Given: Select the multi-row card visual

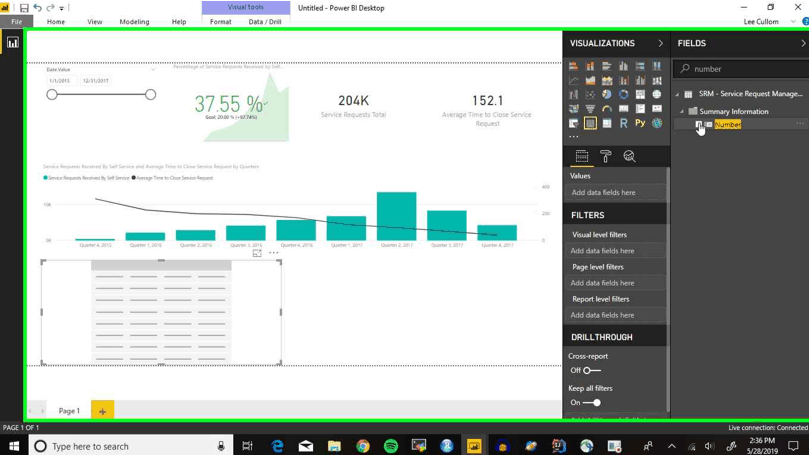Looking at the screenshot, I should 640,109.
